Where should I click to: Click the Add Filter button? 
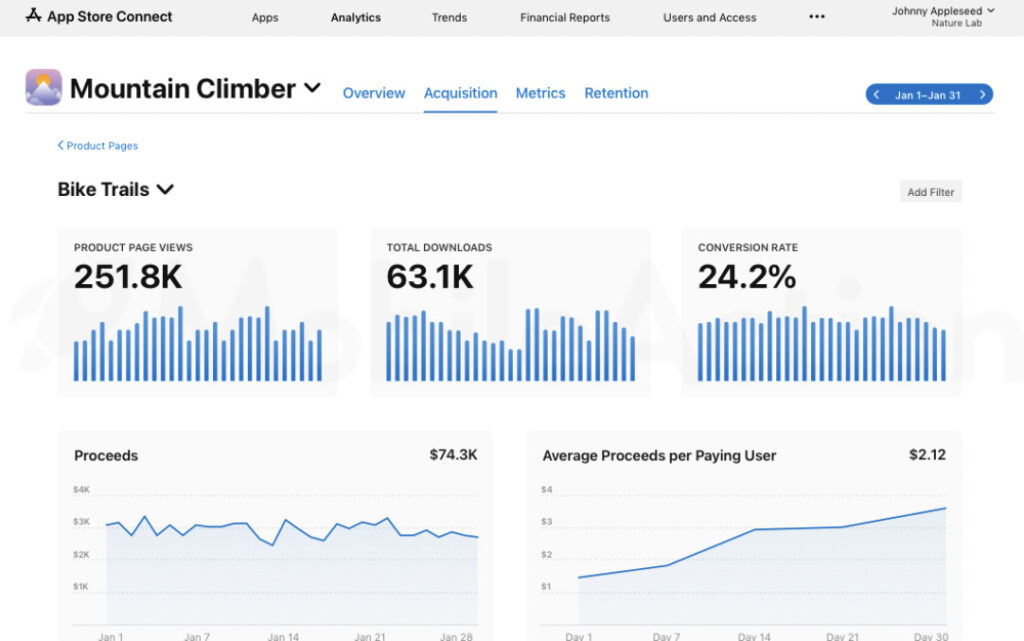coord(931,192)
